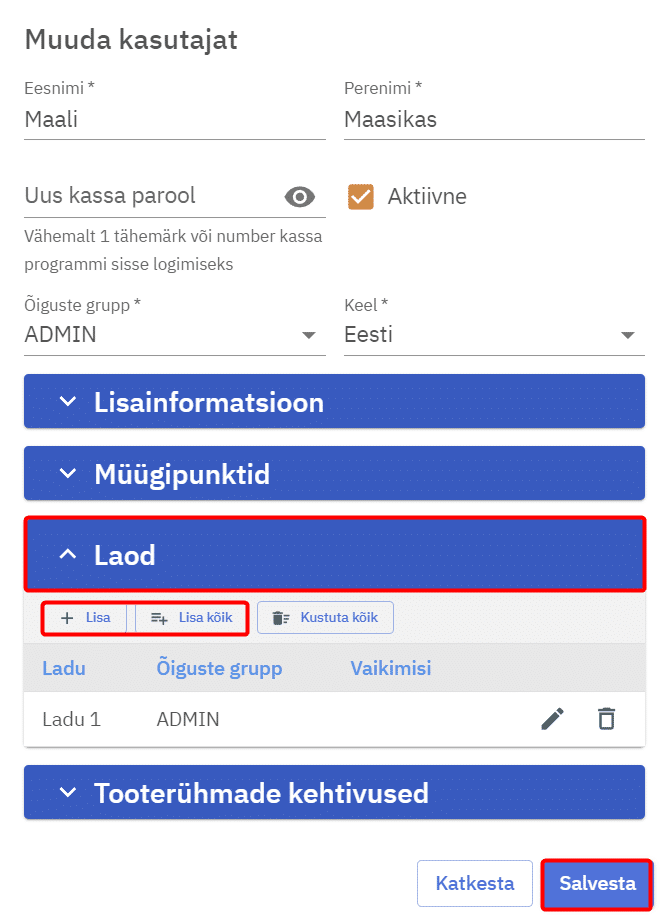
Task: Click the Perenimi input field
Action: click(494, 121)
